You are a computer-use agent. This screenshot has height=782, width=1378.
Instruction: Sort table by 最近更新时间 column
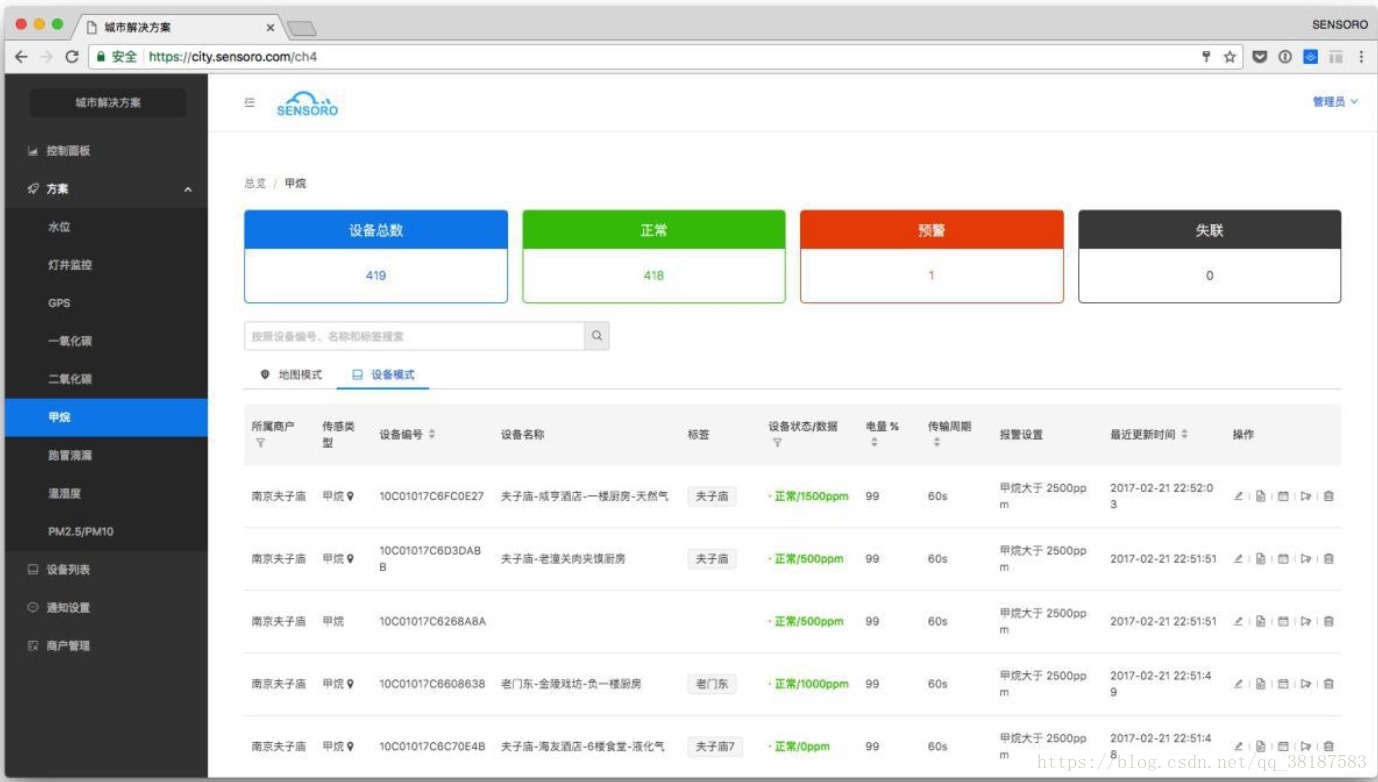[1184, 434]
